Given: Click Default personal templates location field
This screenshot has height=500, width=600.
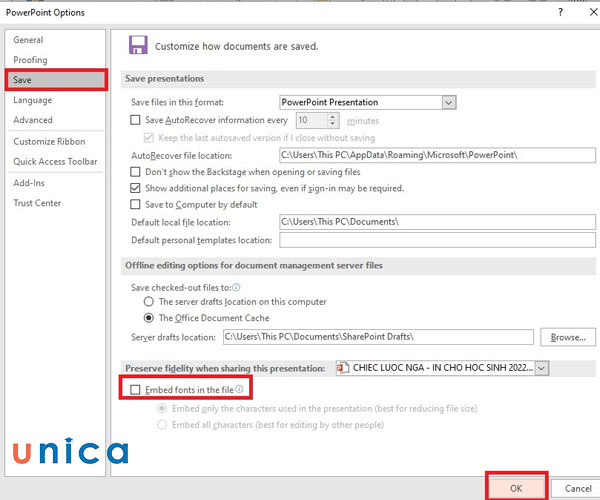Looking at the screenshot, I should [437, 240].
